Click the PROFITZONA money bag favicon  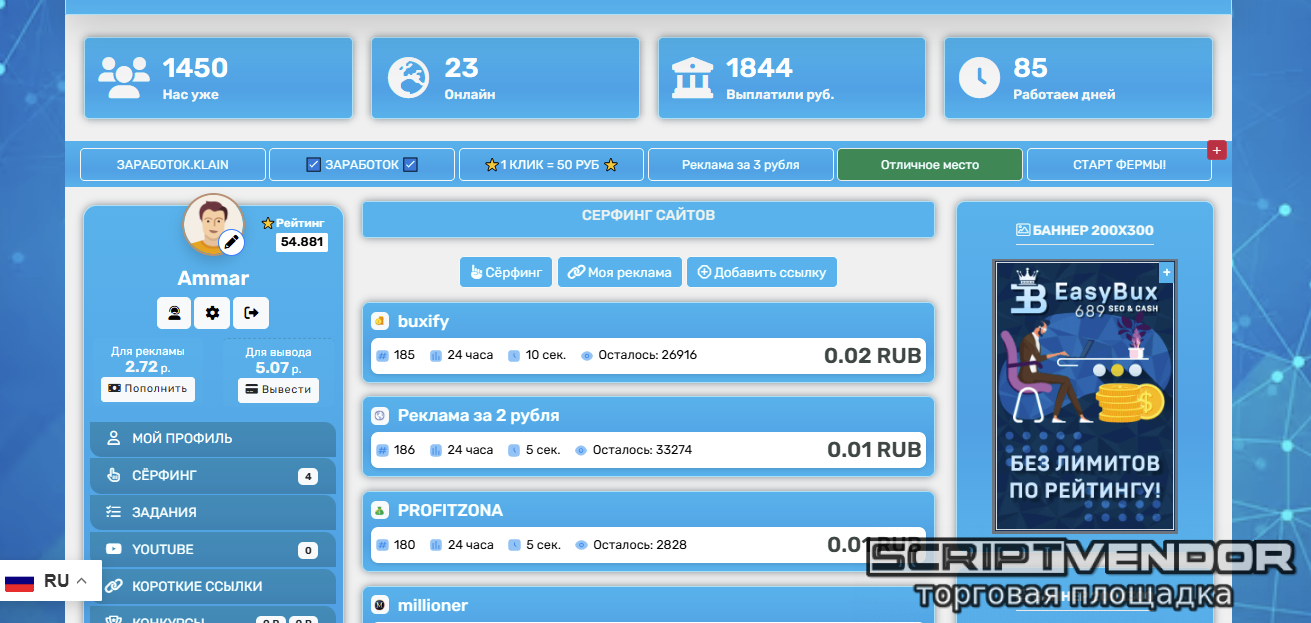(x=380, y=510)
